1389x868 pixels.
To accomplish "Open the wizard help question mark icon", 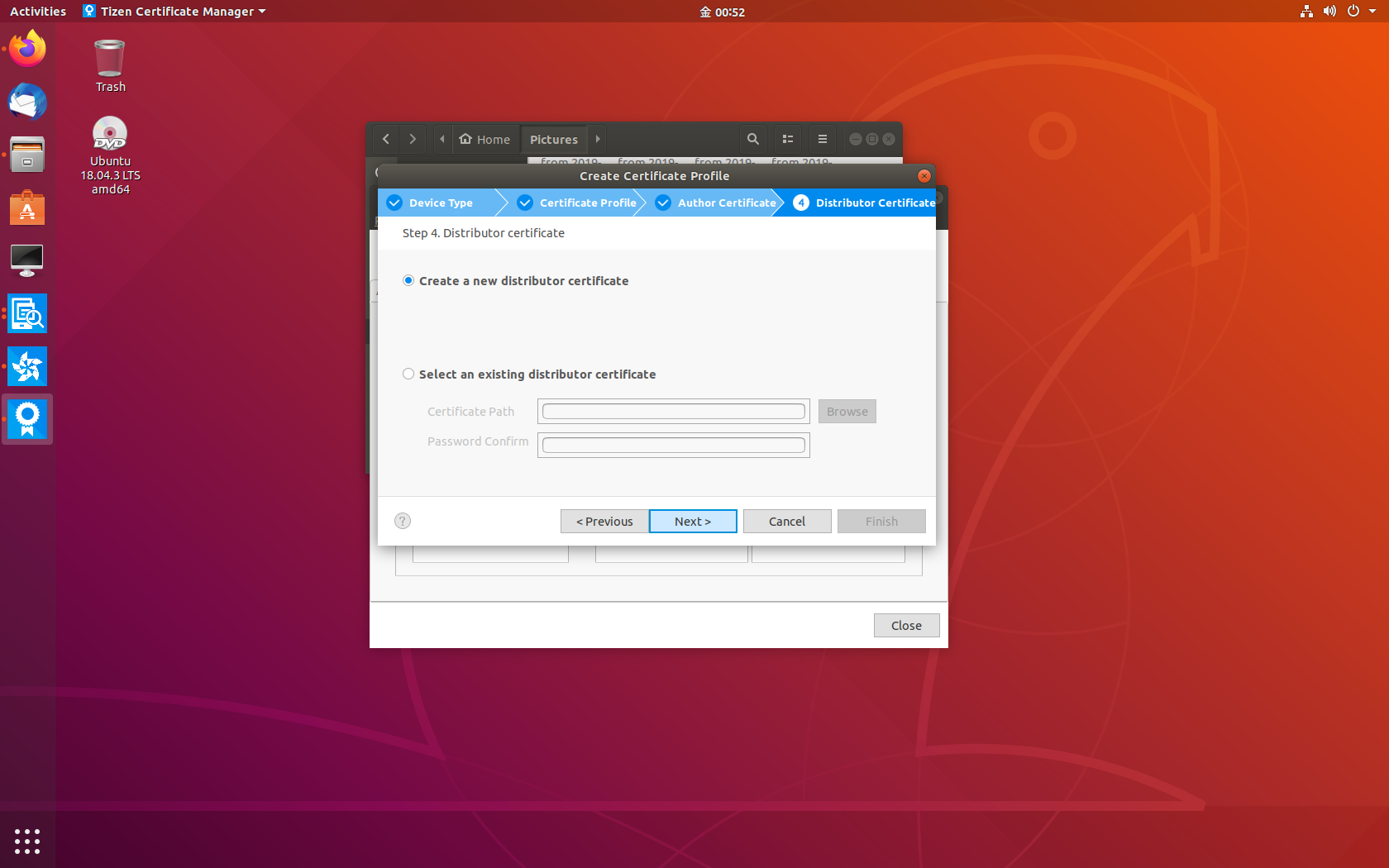I will tap(403, 521).
